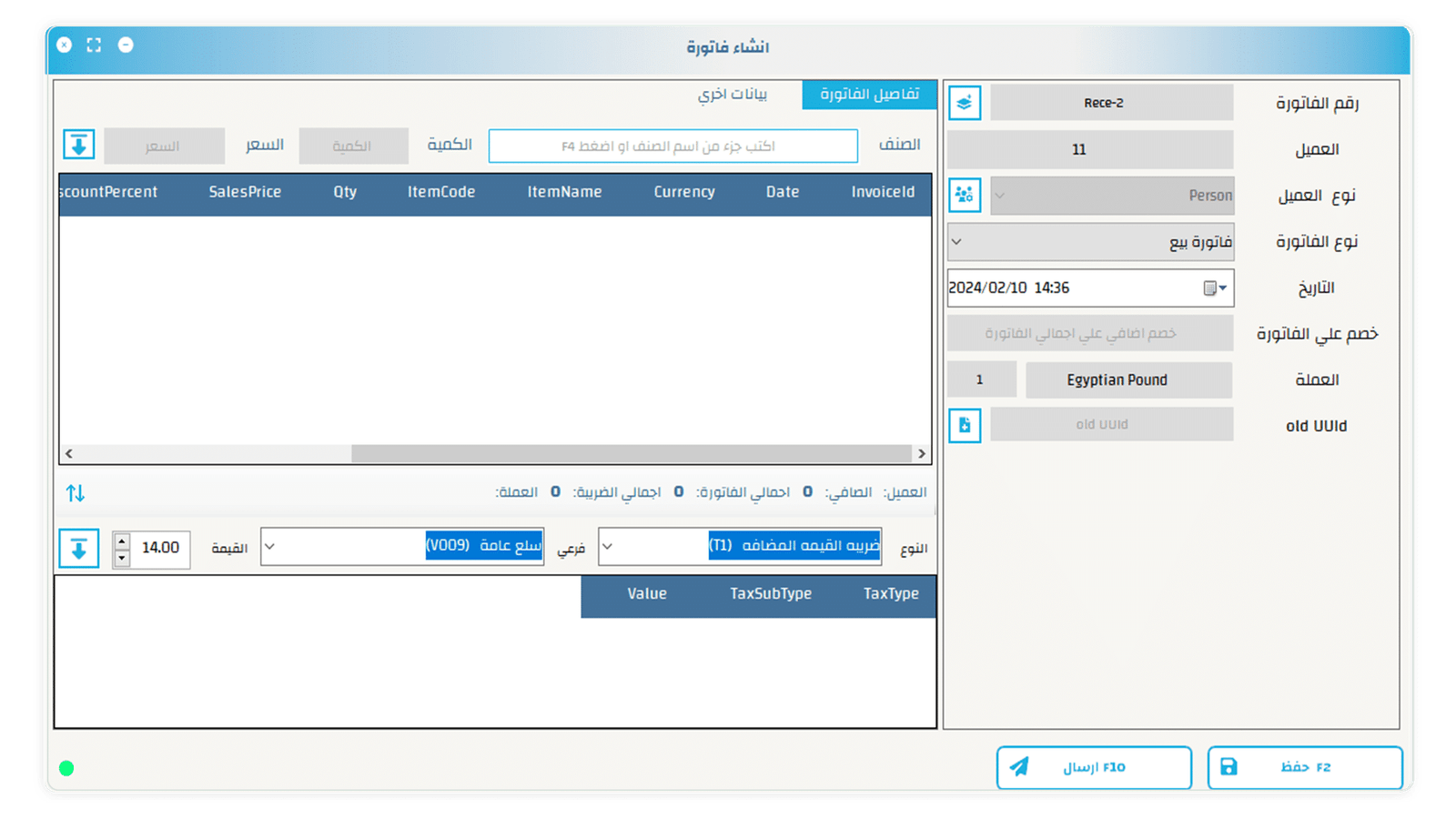Click the blue insert arrow icon next to the tax value
Viewport: 1456px width, 819px height.
(x=80, y=549)
